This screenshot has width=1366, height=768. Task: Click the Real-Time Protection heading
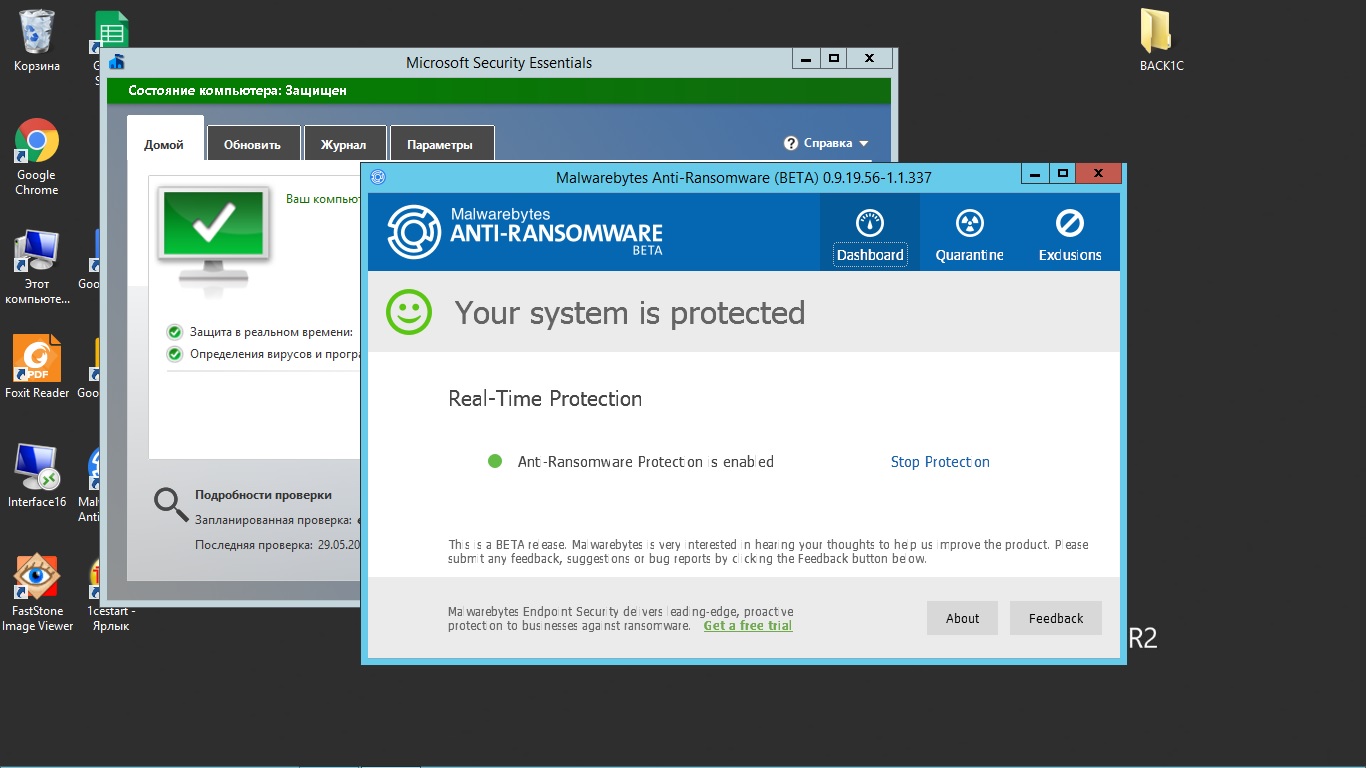pyautogui.click(x=545, y=398)
